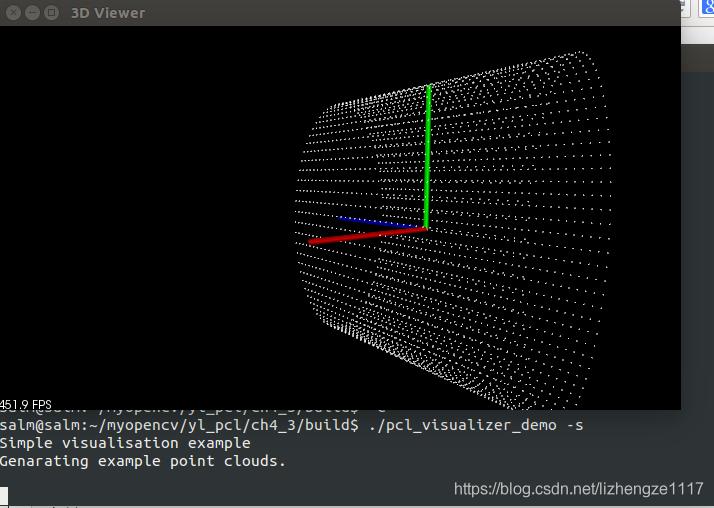
Task: Click the 'Genarating example point clouds.' line
Action: (143, 461)
